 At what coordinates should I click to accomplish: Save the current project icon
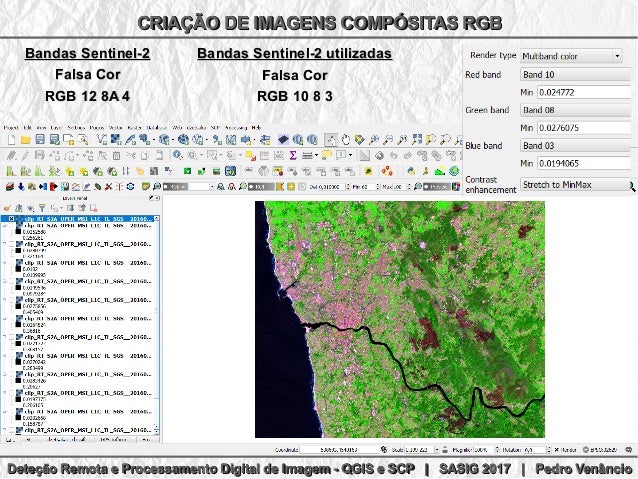point(40,140)
